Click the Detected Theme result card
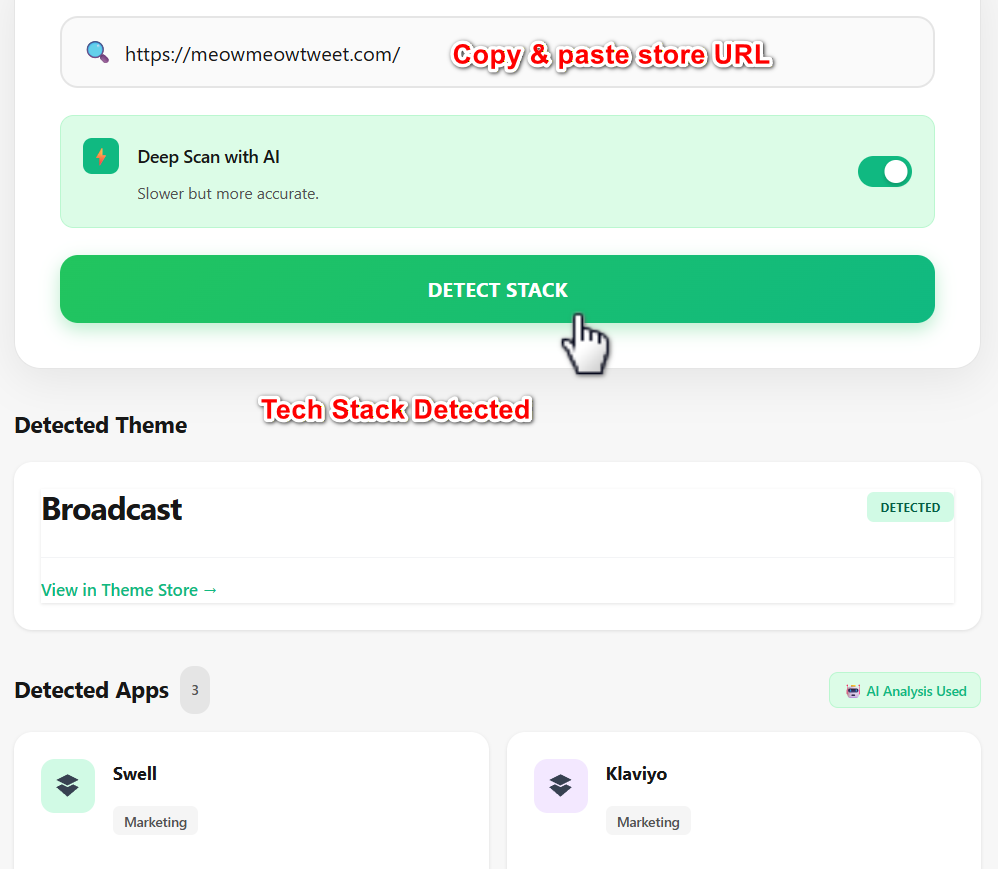Image resolution: width=998 pixels, height=869 pixels. pos(498,545)
